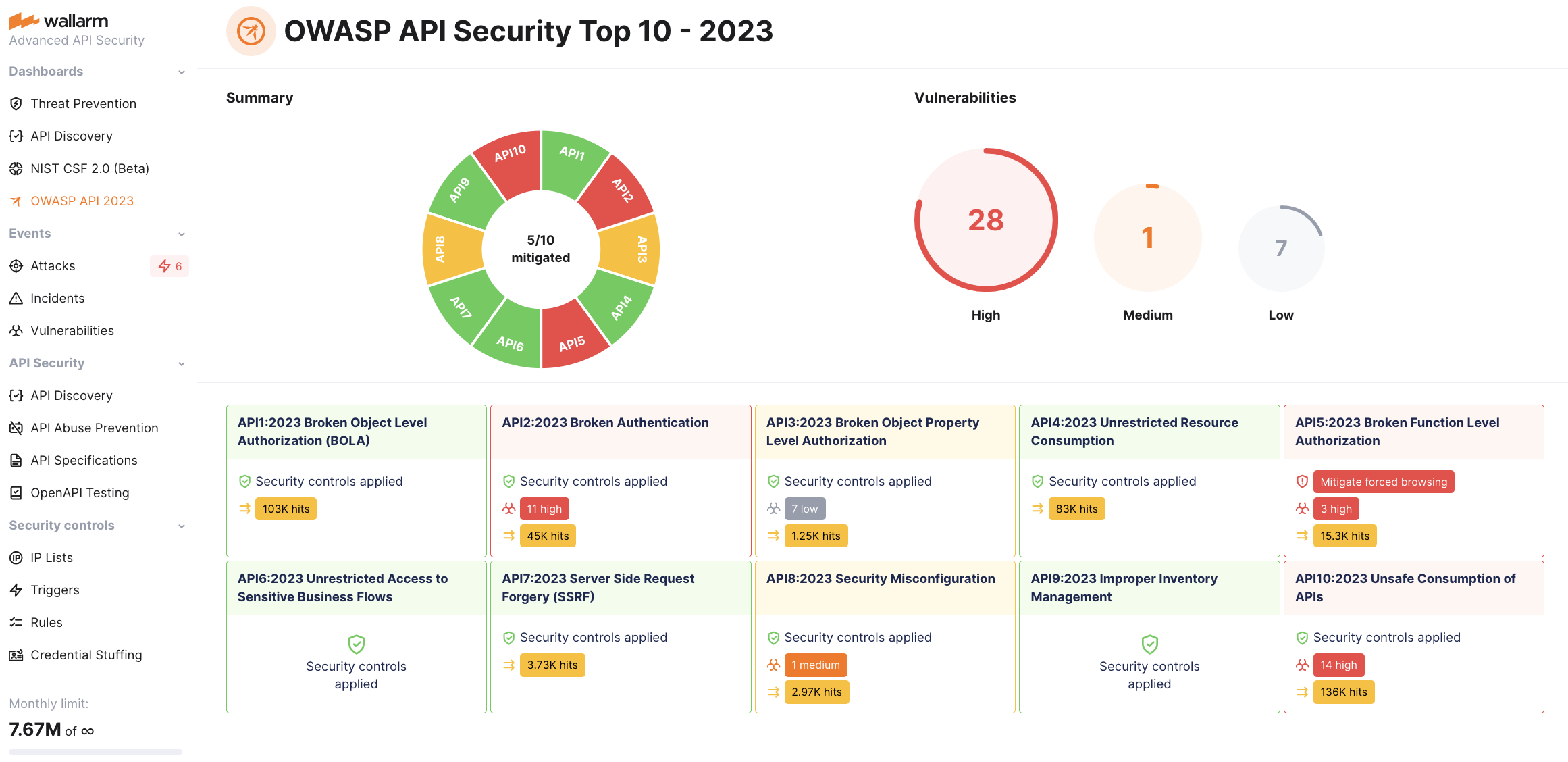Click the High vulnerabilities ring showing 28

coord(985,220)
